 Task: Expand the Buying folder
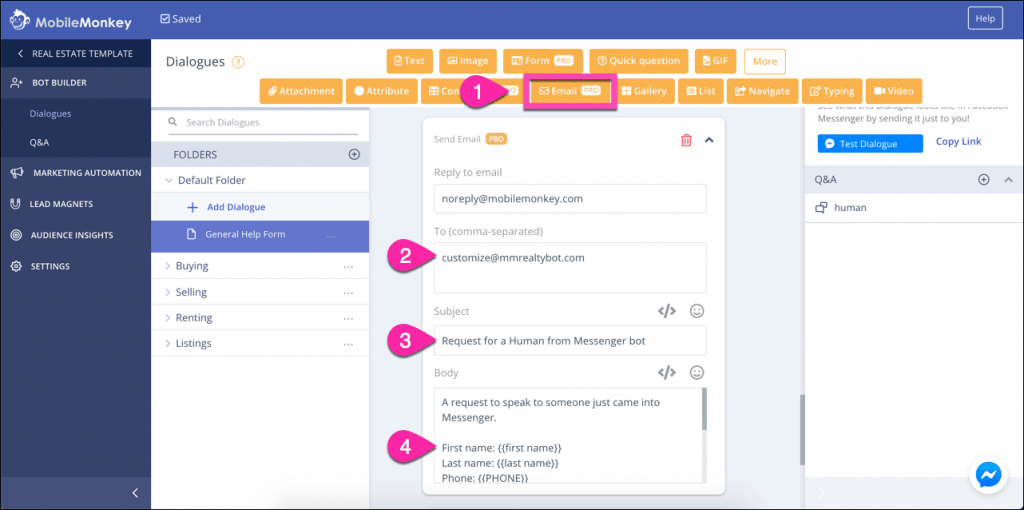coord(168,266)
